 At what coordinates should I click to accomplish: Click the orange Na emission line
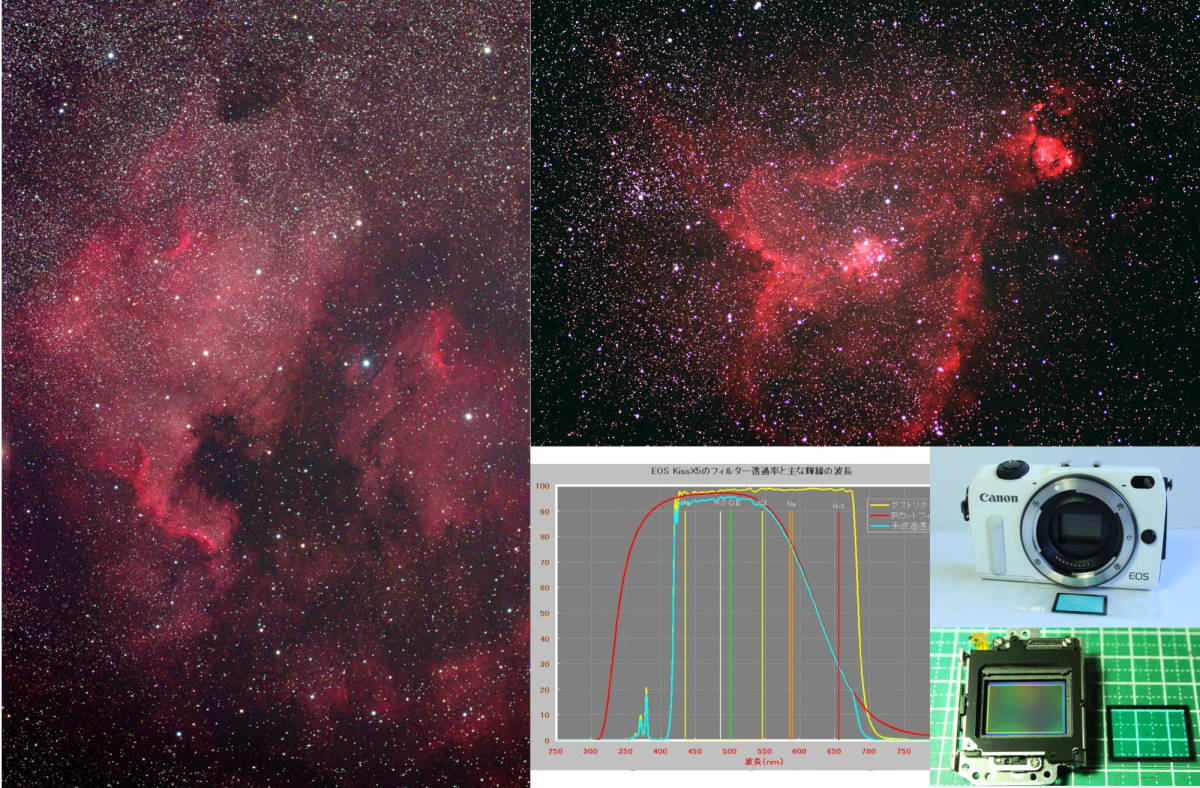790,620
